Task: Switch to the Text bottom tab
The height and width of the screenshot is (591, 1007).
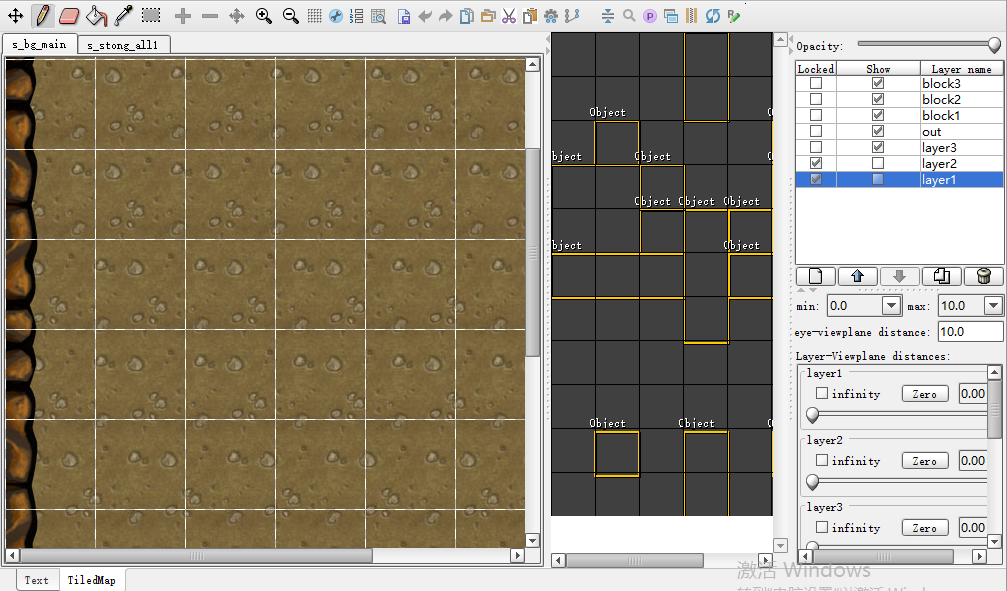Action: point(37,580)
